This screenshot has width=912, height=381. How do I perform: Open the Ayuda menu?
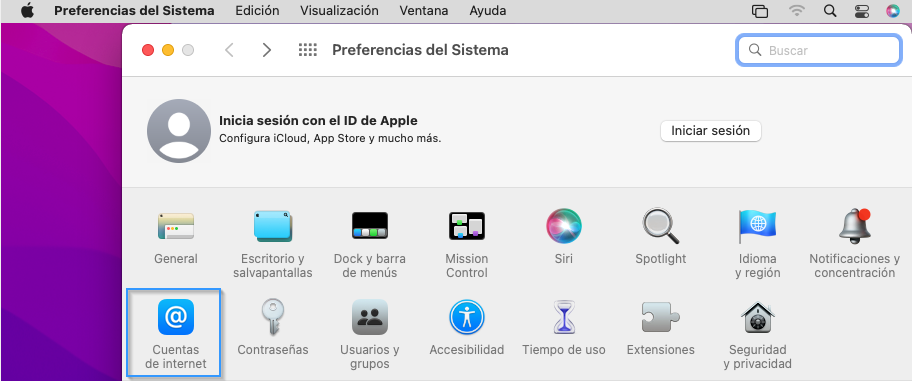(x=487, y=11)
